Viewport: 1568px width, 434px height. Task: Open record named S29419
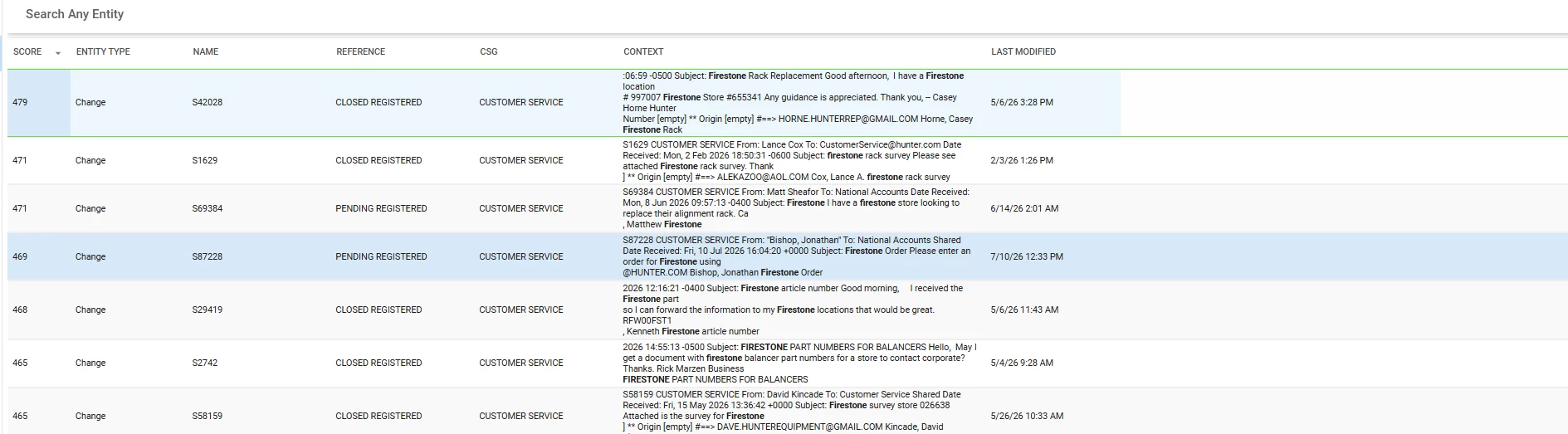pos(208,310)
